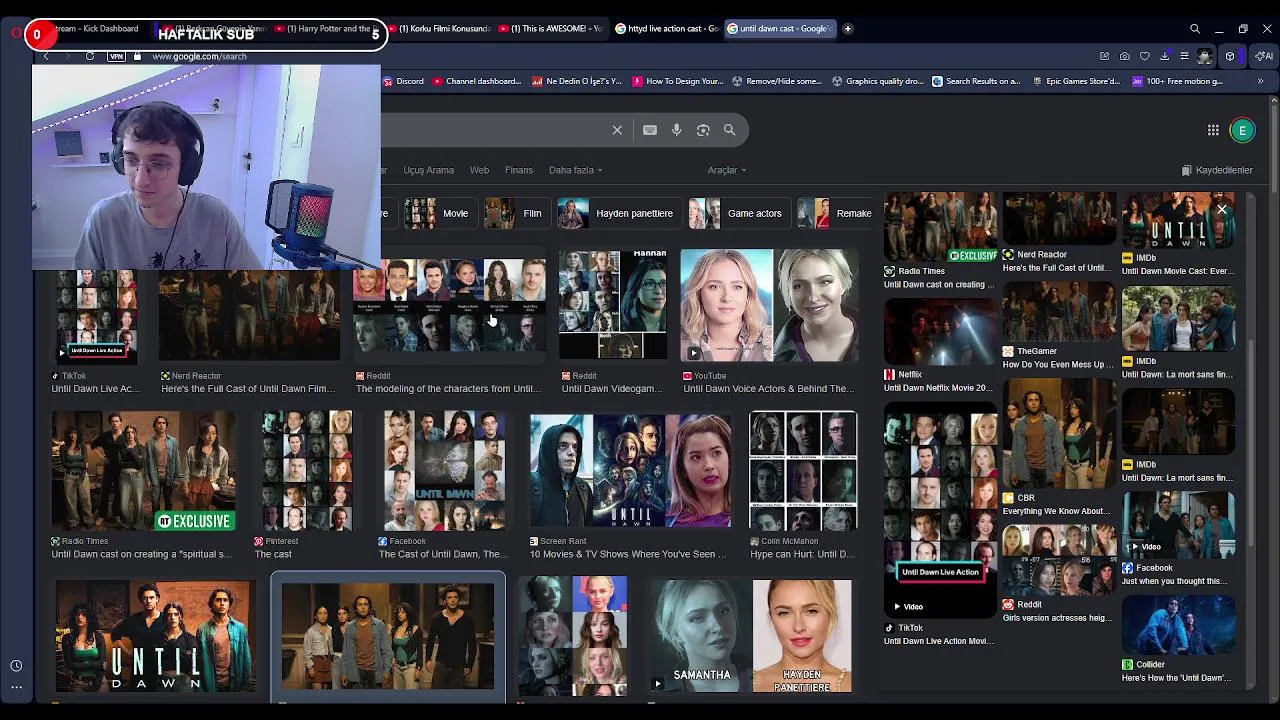This screenshot has width=1280, height=720.
Task: Open Opera easy setup sliders icon
Action: point(1184,56)
